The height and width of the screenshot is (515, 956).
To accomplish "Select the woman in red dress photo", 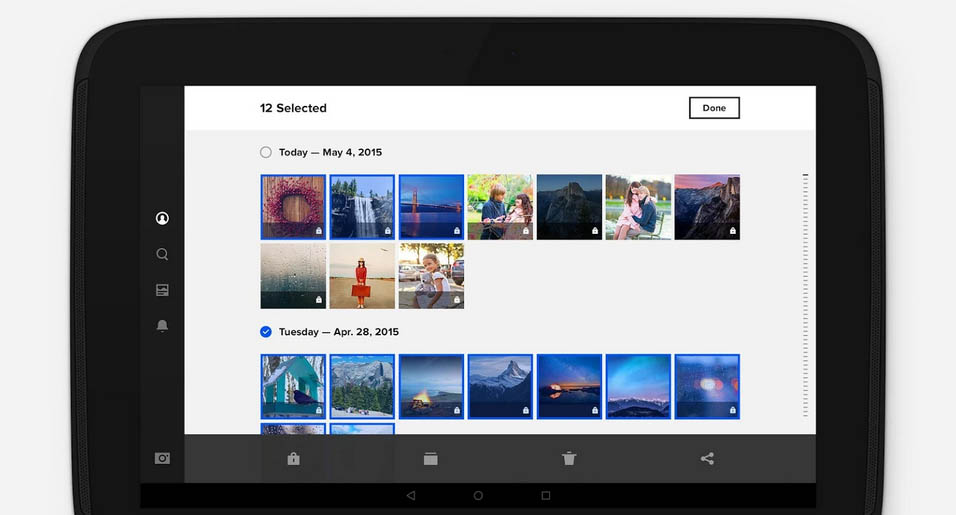I will [362, 276].
